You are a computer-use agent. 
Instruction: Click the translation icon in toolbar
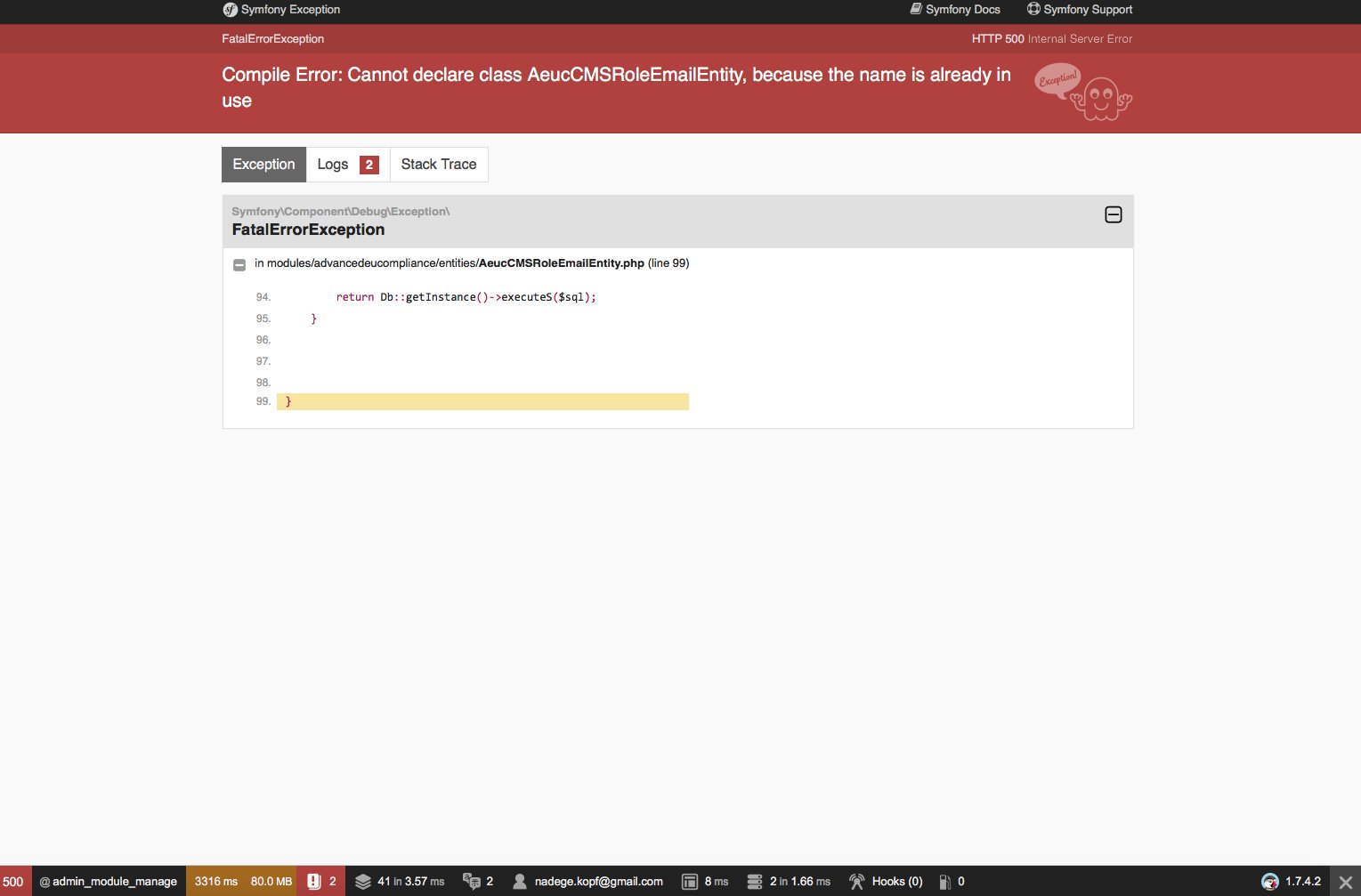(472, 882)
